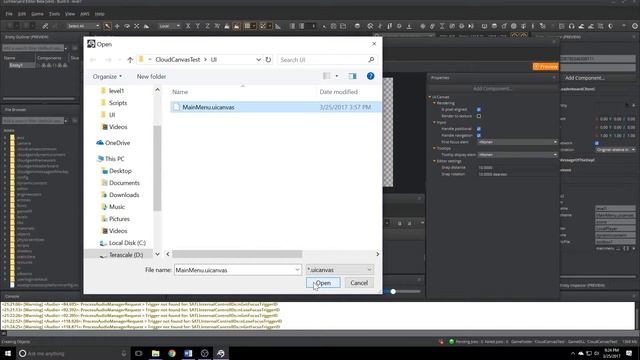Toggle the Handle navigation checkbox
640x360 pixels.
pyautogui.click(x=479, y=135)
